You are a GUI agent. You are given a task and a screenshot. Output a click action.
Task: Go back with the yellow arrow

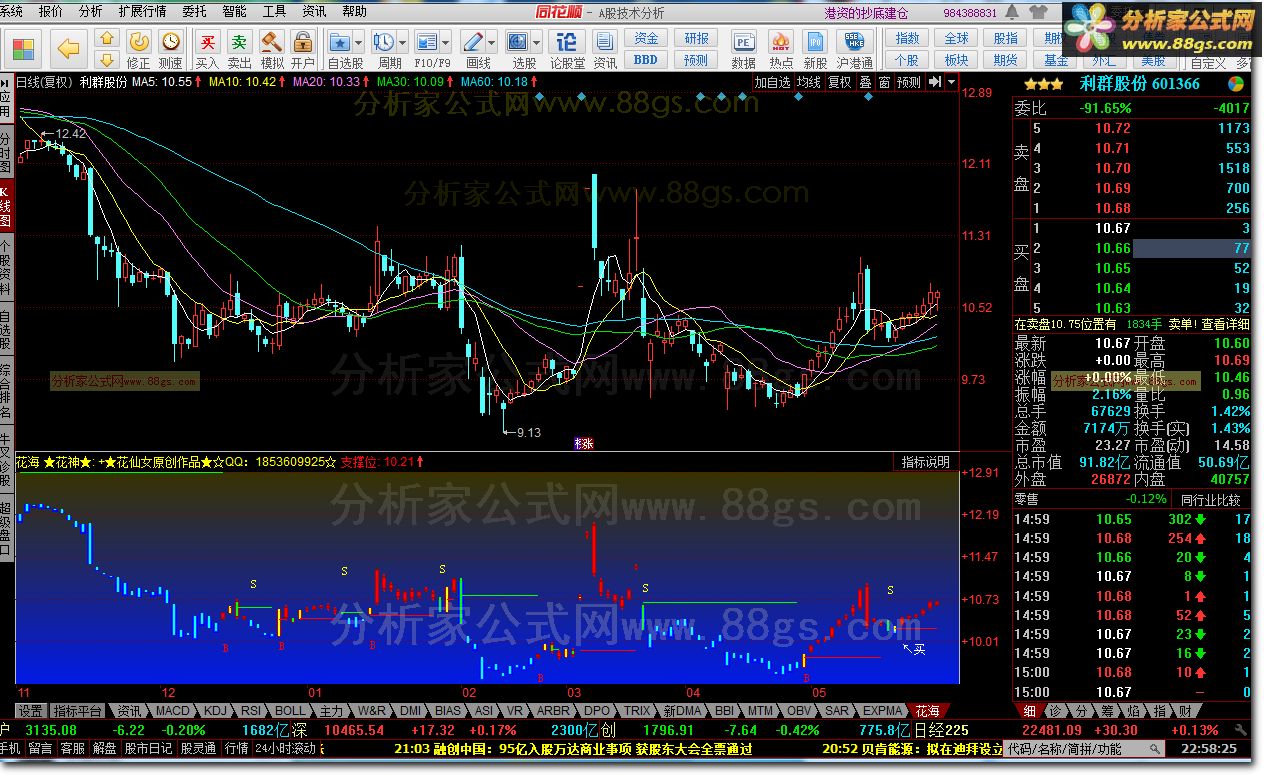(x=68, y=47)
